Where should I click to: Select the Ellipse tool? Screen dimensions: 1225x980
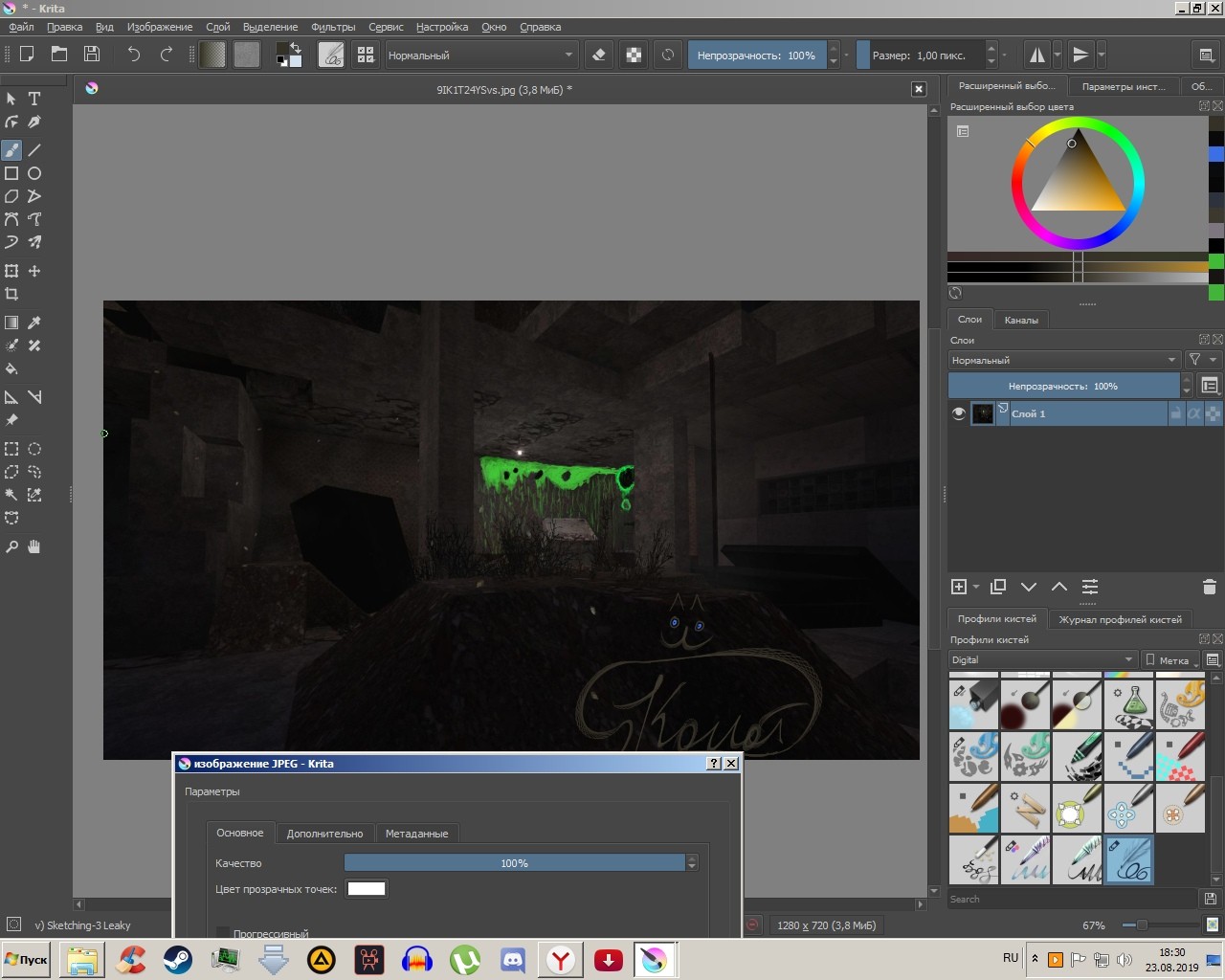click(x=34, y=173)
